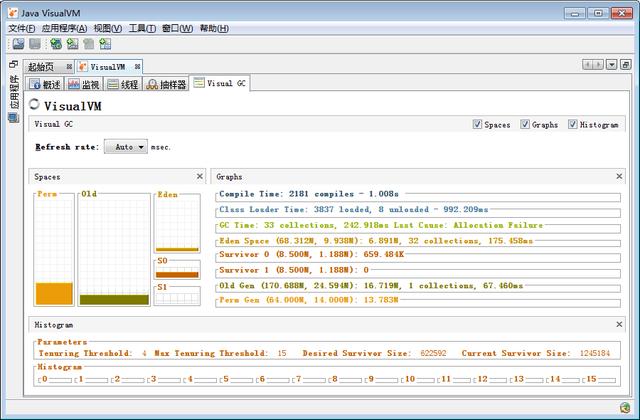Switch to the 抽样器 tab
Image resolution: width=640 pixels, height=420 pixels.
click(x=166, y=84)
